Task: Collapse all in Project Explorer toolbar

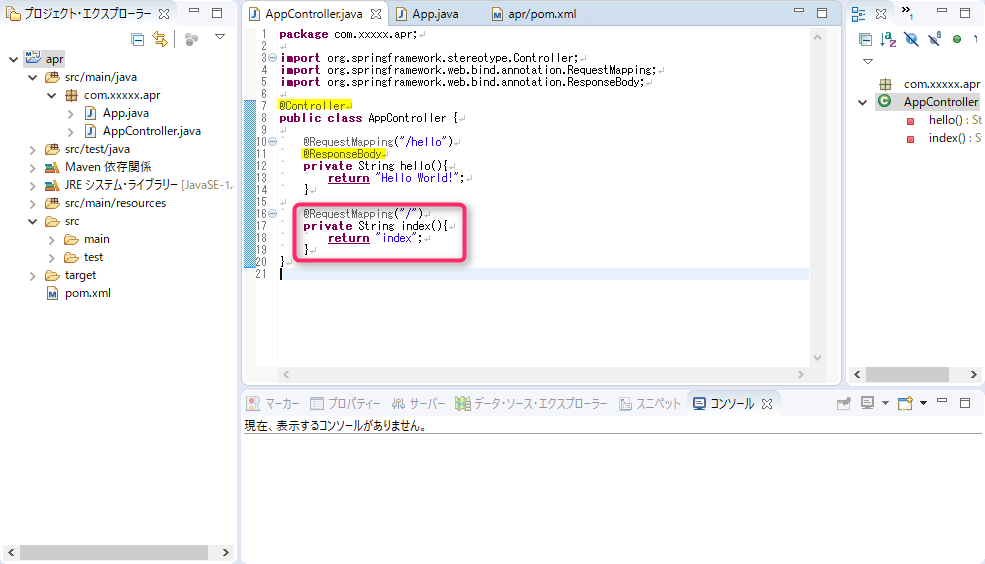Action: coord(138,40)
